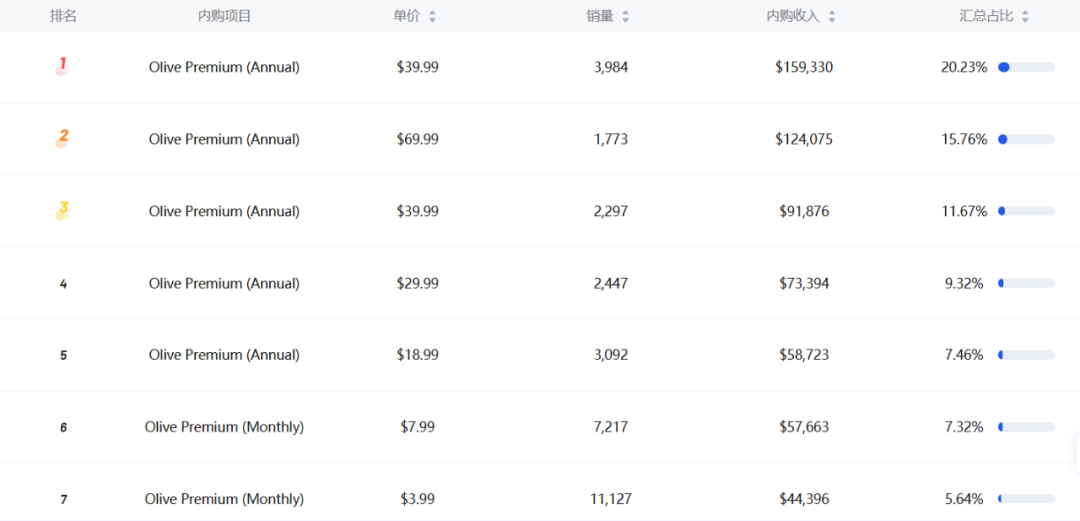Open the $7.99 Olive Premium (Monthly) item
This screenshot has height=521, width=1080.
click(224, 427)
